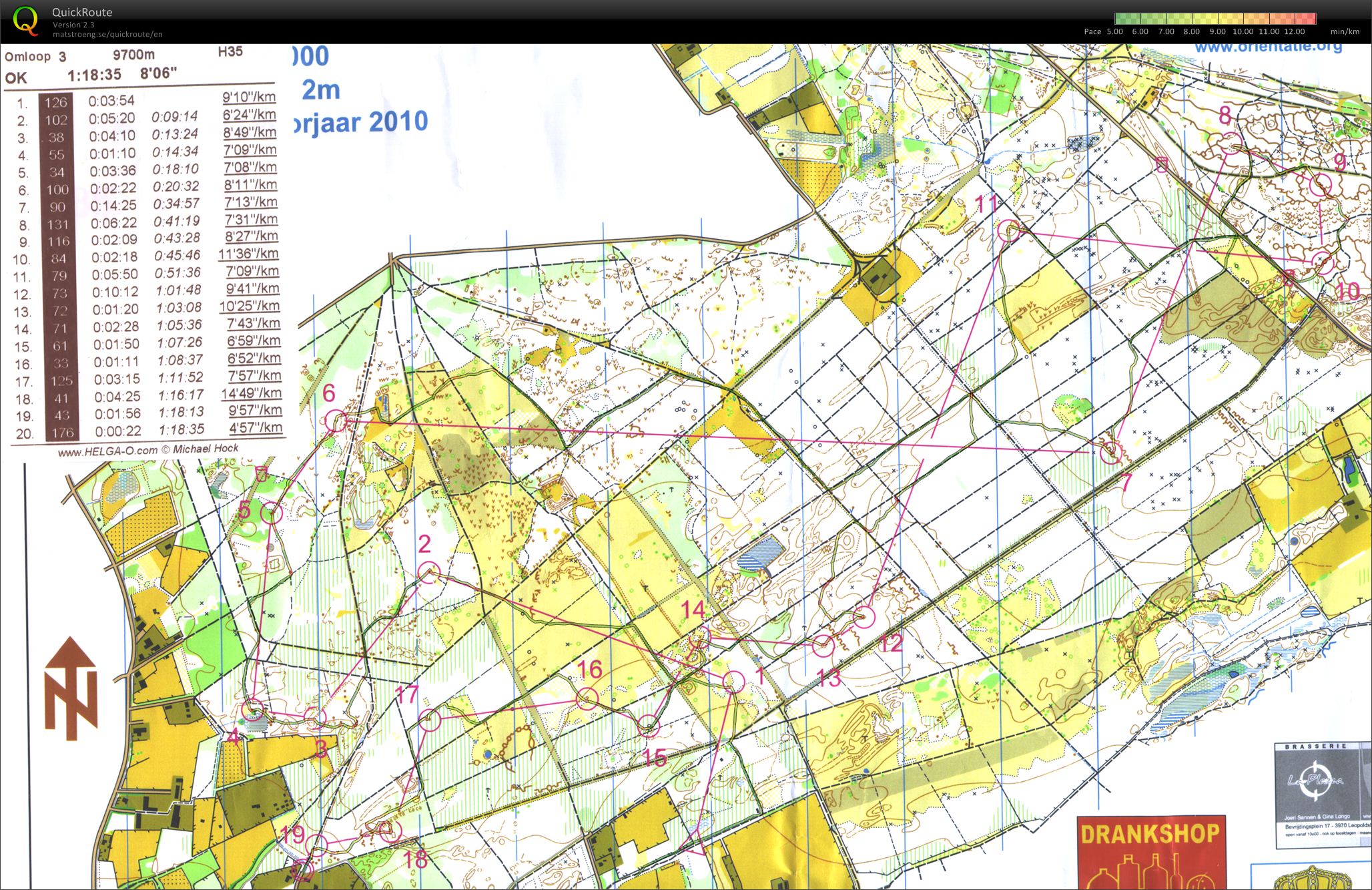Screen dimensions: 1372x890
Task: Open the matstroeng.se/quickroute/en link
Action: 107,34
